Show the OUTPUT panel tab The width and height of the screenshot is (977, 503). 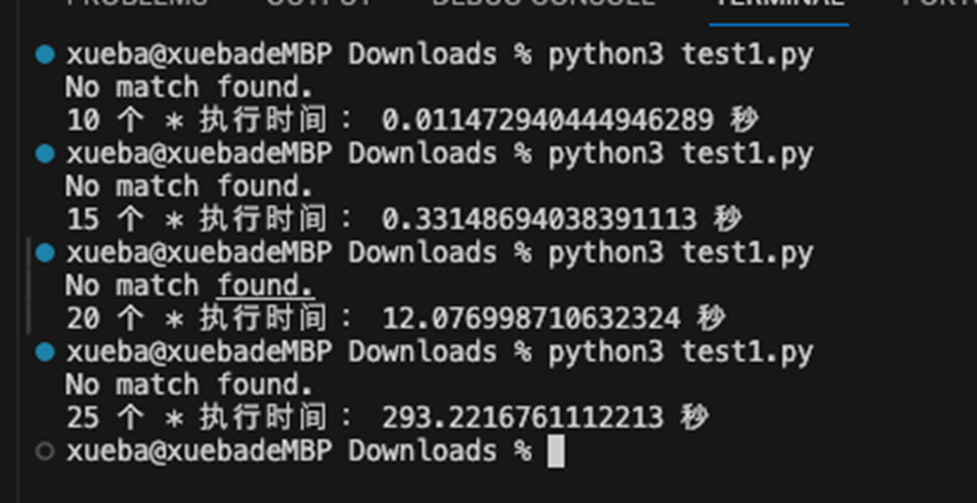pyautogui.click(x=318, y=4)
